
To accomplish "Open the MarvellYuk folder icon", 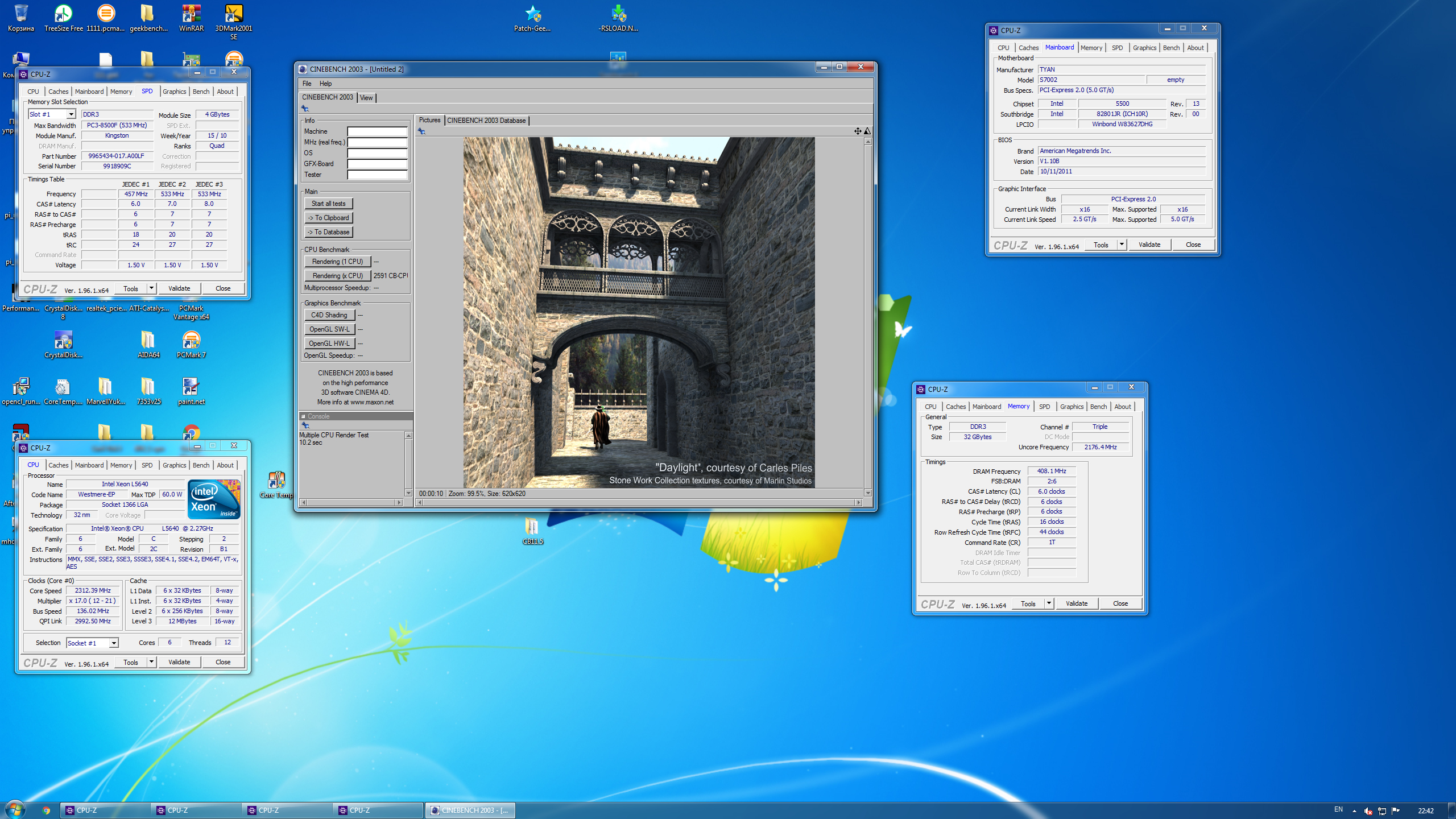I will click(105, 391).
